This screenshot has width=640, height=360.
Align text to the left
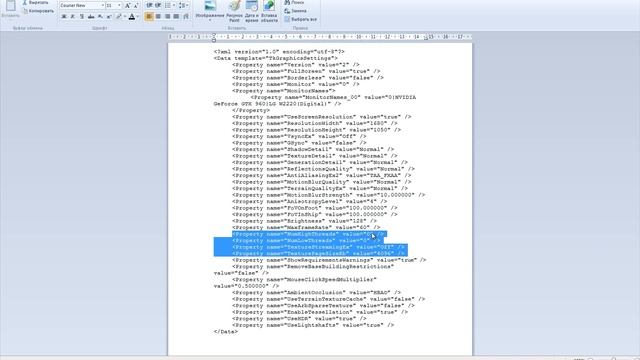[x=149, y=17]
